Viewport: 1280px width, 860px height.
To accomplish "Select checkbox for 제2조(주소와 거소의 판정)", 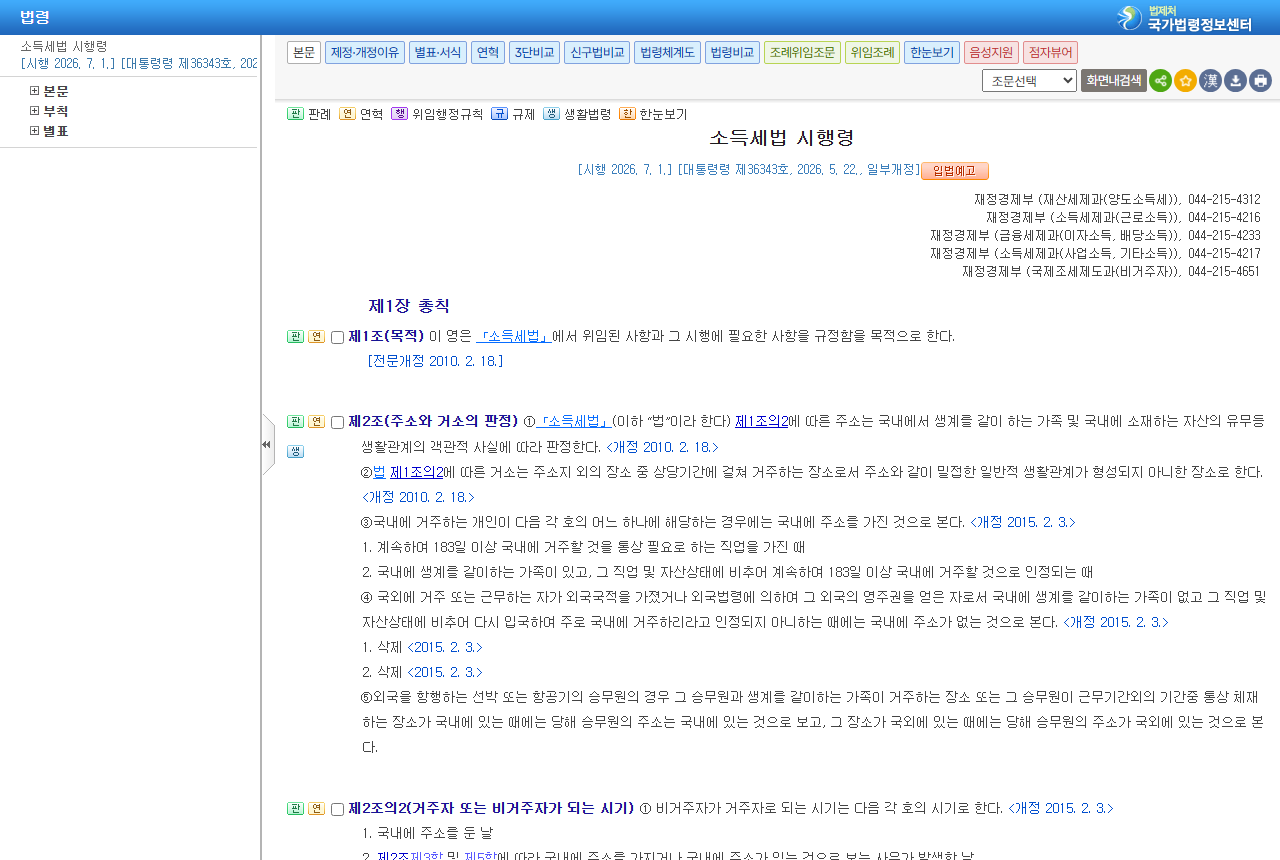I will 337,423.
